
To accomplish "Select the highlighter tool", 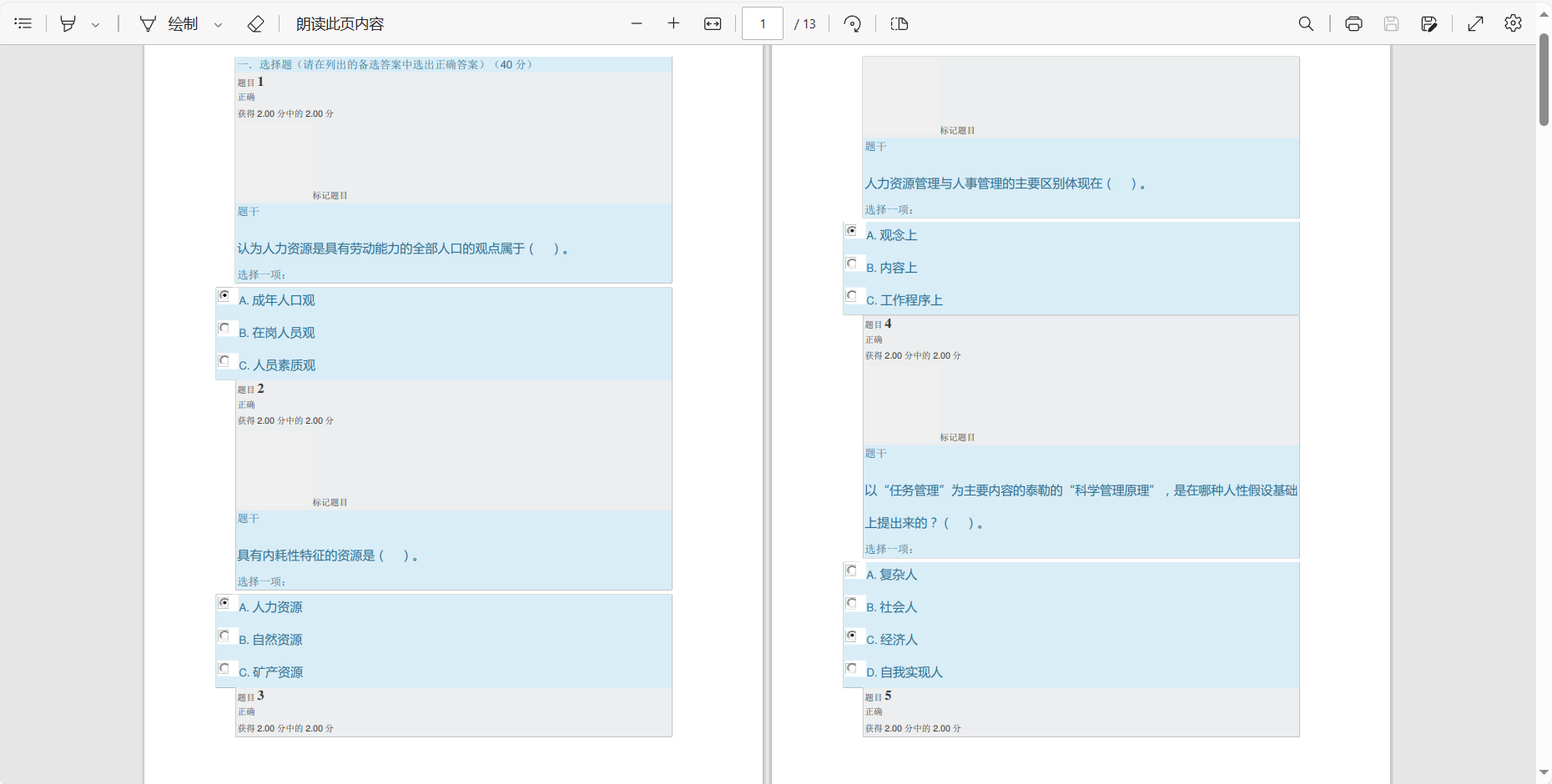I will (68, 23).
